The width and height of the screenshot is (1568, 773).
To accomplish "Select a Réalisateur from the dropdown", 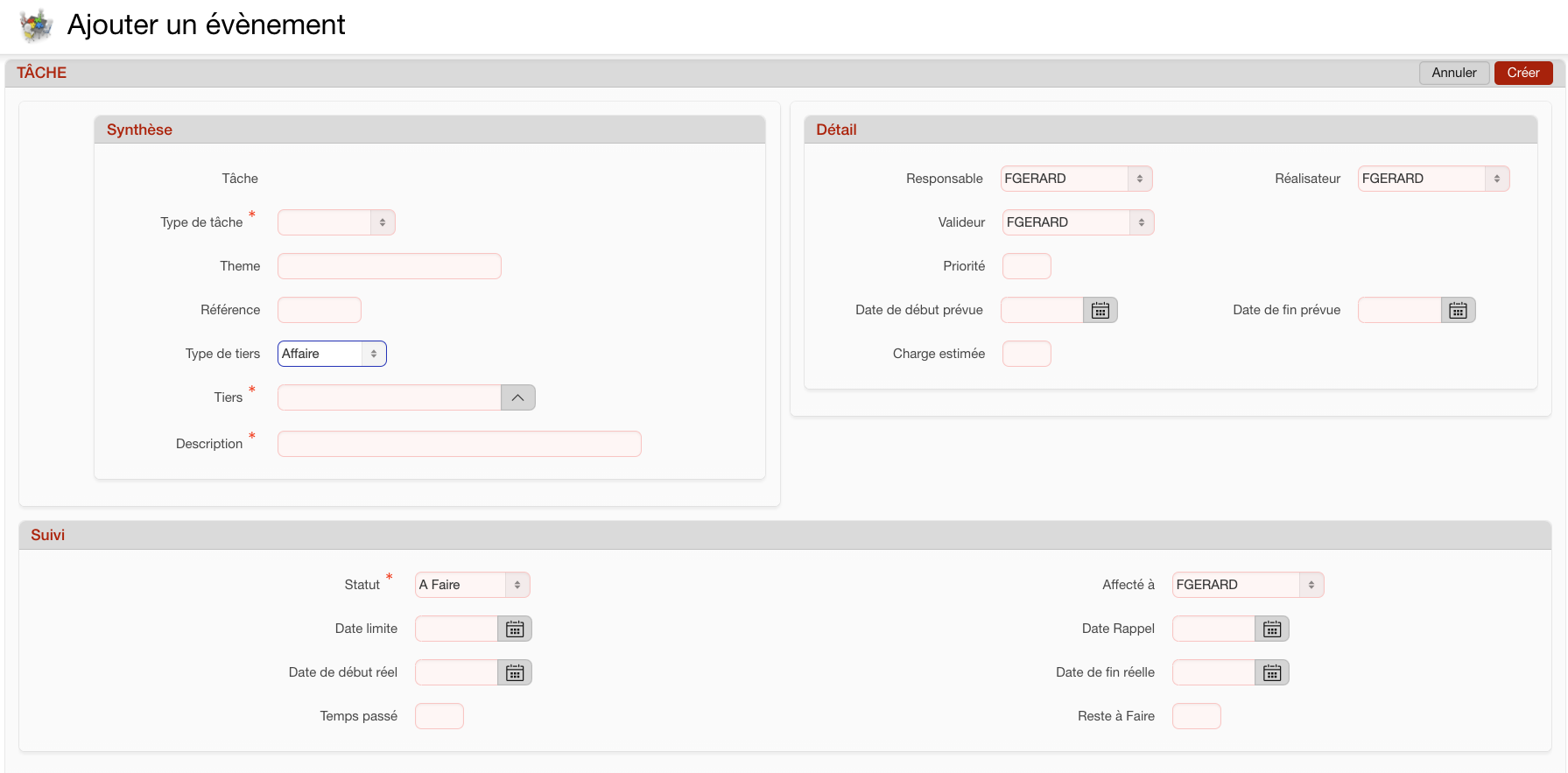I will click(x=1433, y=179).
